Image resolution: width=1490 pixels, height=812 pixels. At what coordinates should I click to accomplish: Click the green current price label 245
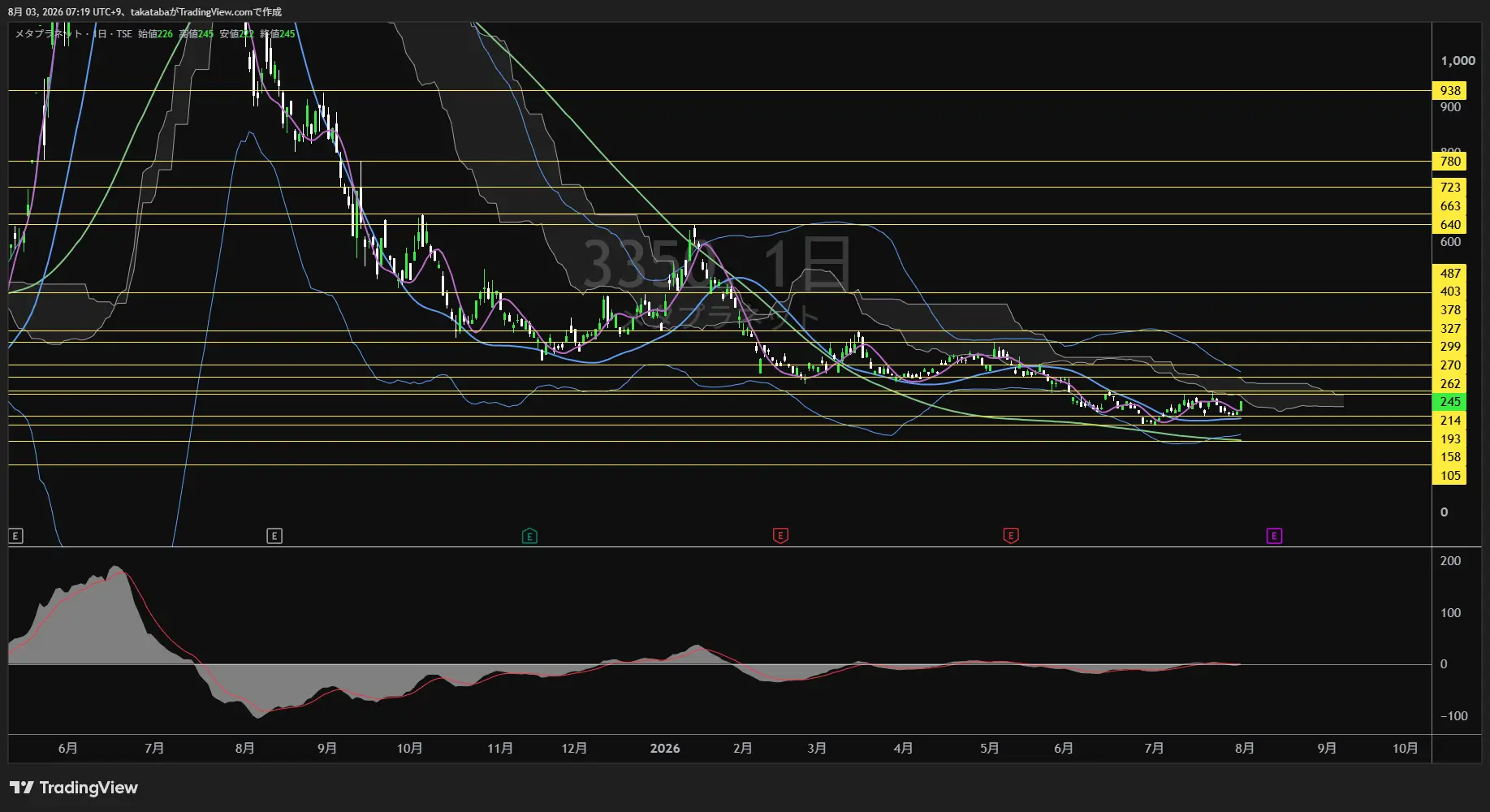coord(1449,402)
